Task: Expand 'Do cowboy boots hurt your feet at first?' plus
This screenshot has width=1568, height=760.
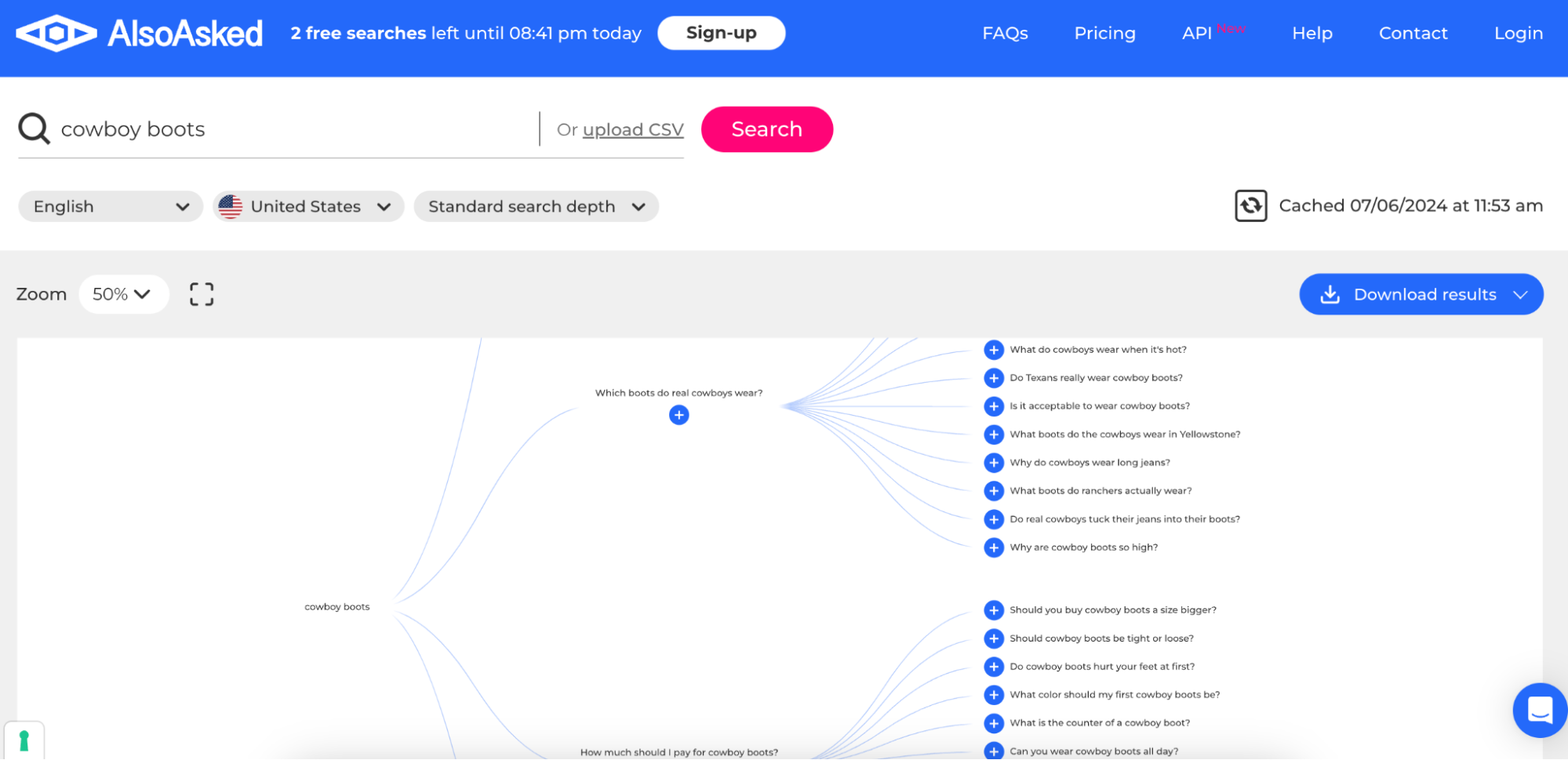Action: click(994, 667)
